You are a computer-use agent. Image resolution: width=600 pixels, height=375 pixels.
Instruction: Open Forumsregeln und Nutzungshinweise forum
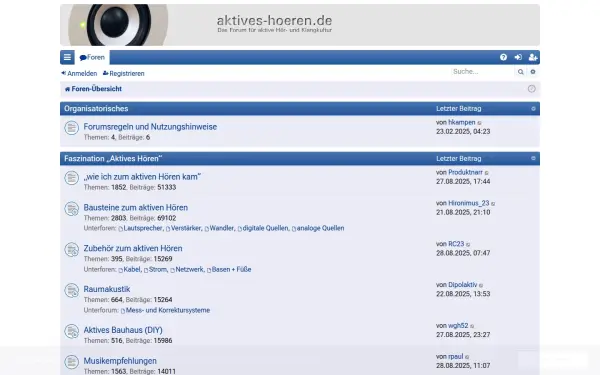[x=150, y=127]
